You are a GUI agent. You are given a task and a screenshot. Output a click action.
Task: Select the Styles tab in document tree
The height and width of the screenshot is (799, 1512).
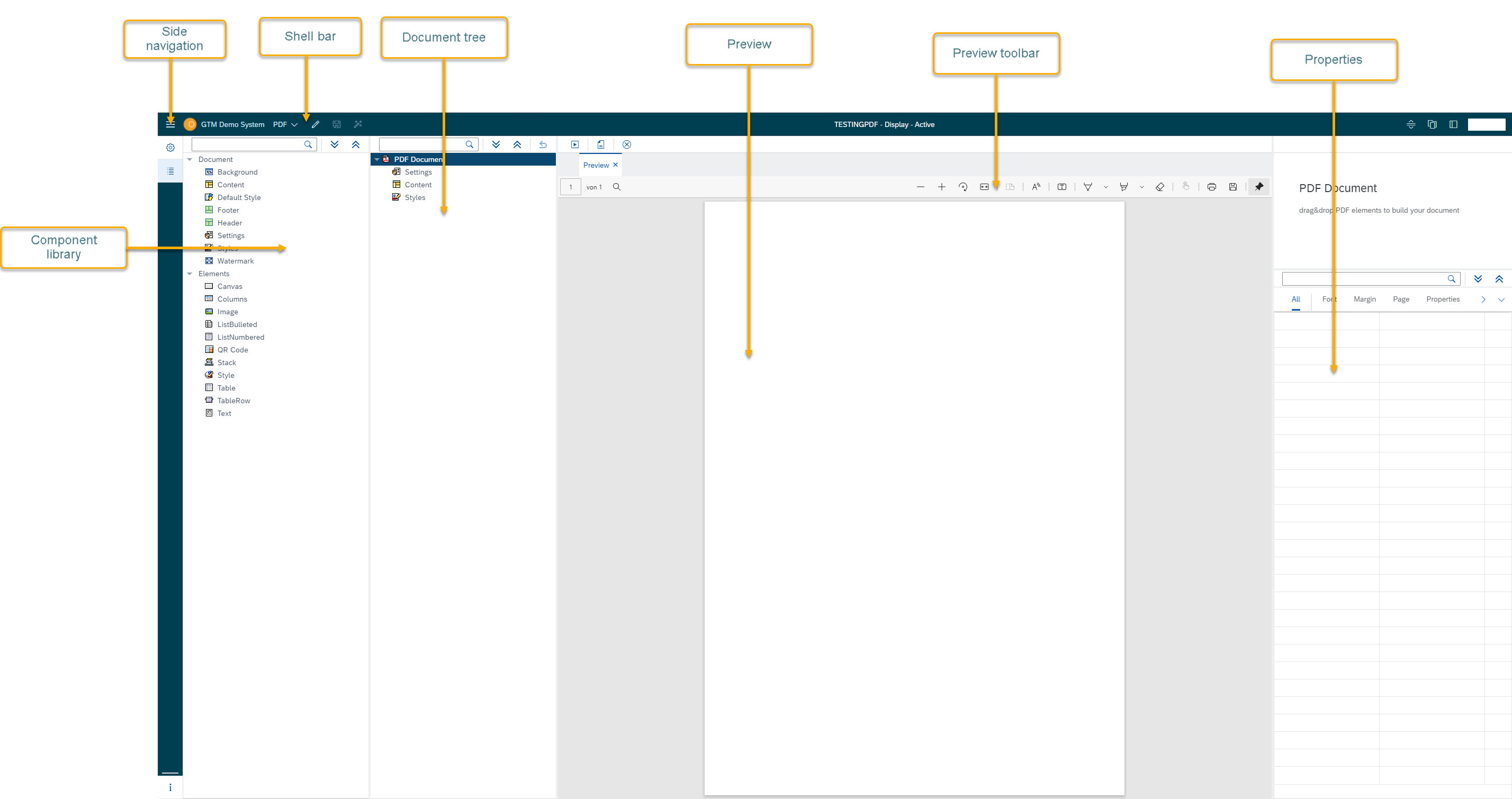[x=415, y=197]
